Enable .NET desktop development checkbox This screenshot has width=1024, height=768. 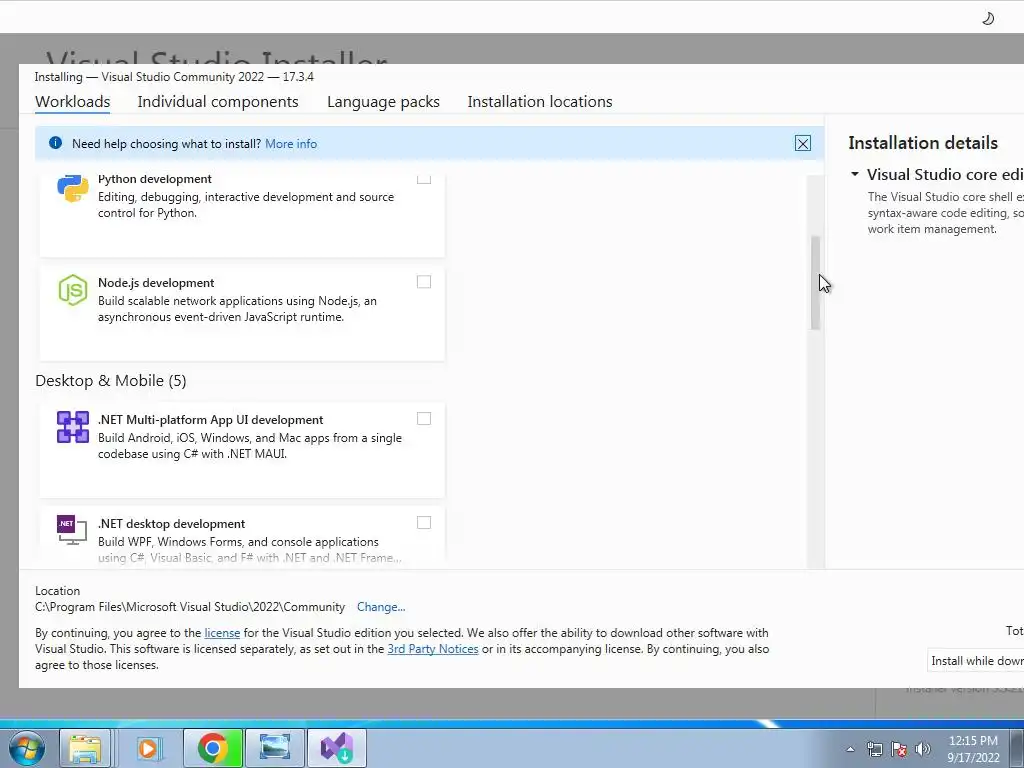(424, 522)
